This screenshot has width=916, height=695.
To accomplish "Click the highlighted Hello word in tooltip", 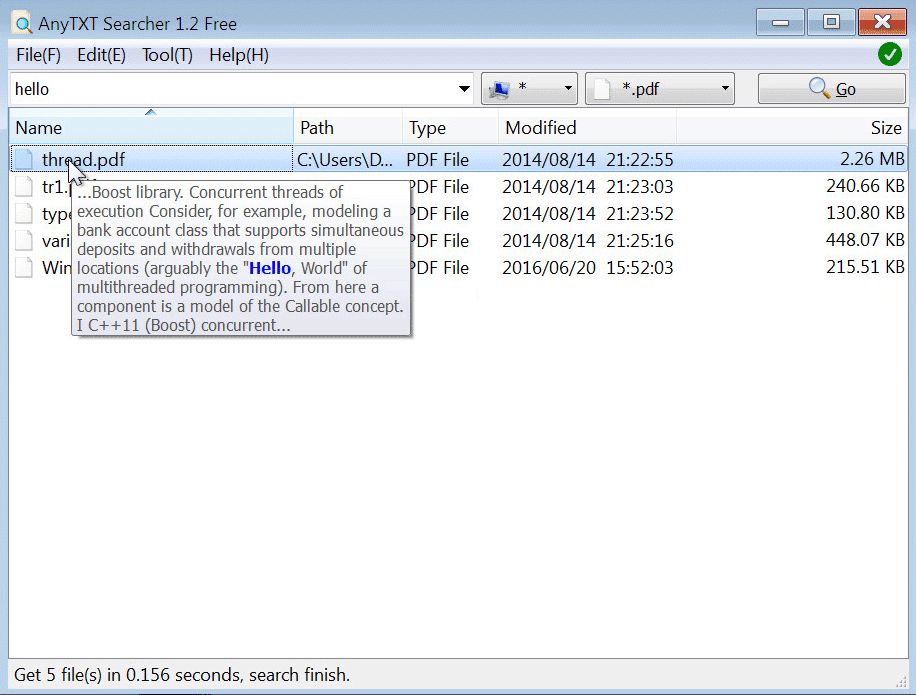I will [270, 268].
